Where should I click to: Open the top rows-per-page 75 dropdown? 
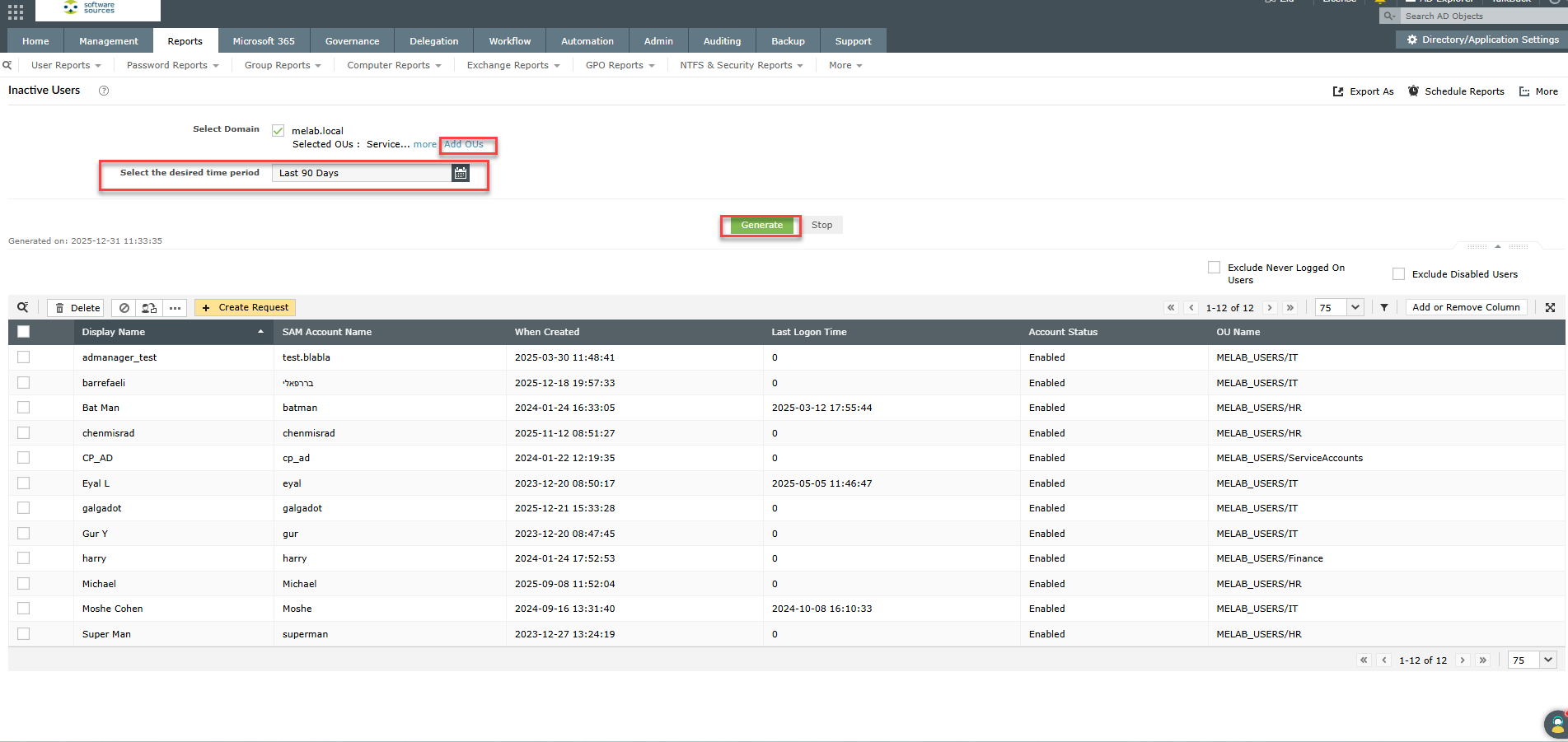1339,307
